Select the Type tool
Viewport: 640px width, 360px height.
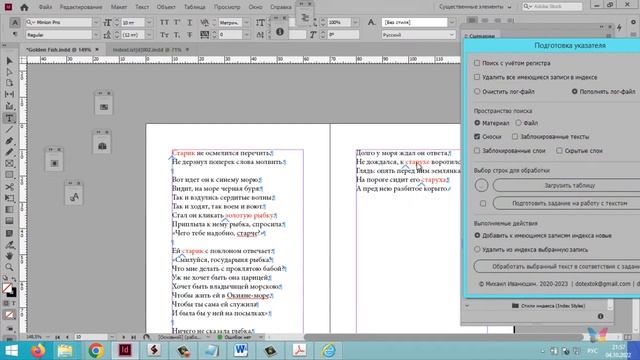click(9, 118)
